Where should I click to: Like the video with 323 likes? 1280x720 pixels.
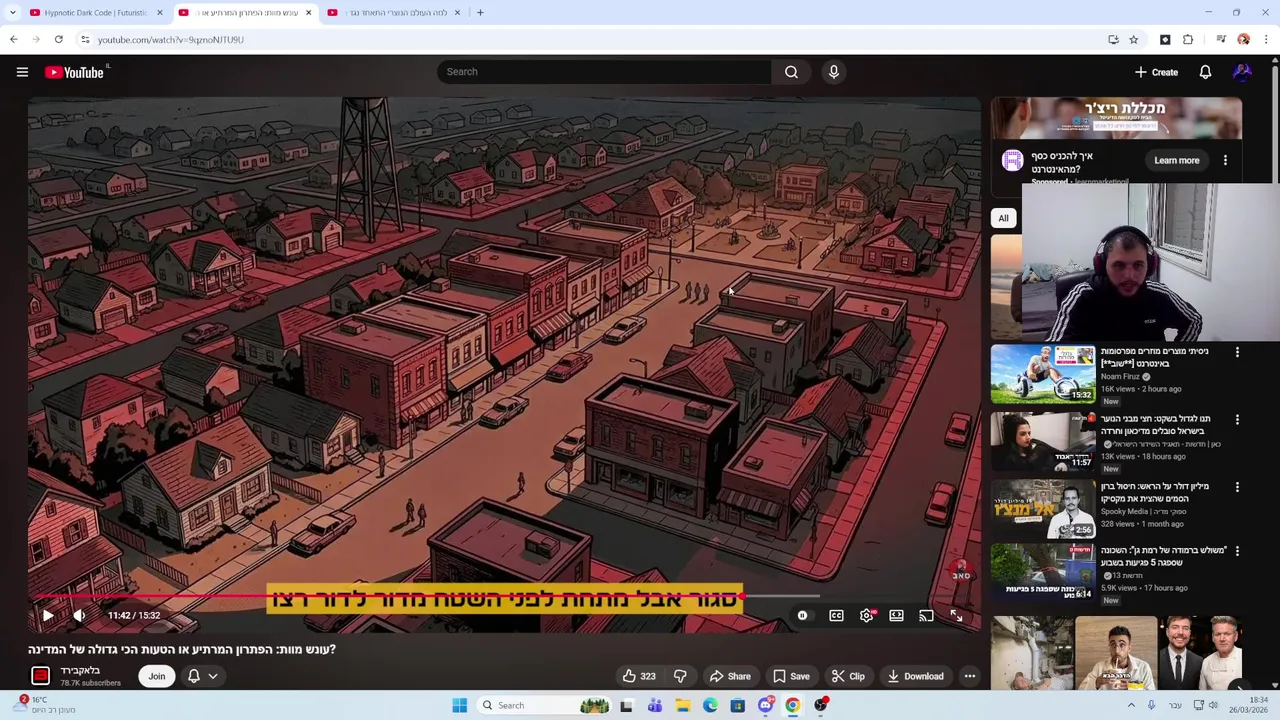(639, 676)
